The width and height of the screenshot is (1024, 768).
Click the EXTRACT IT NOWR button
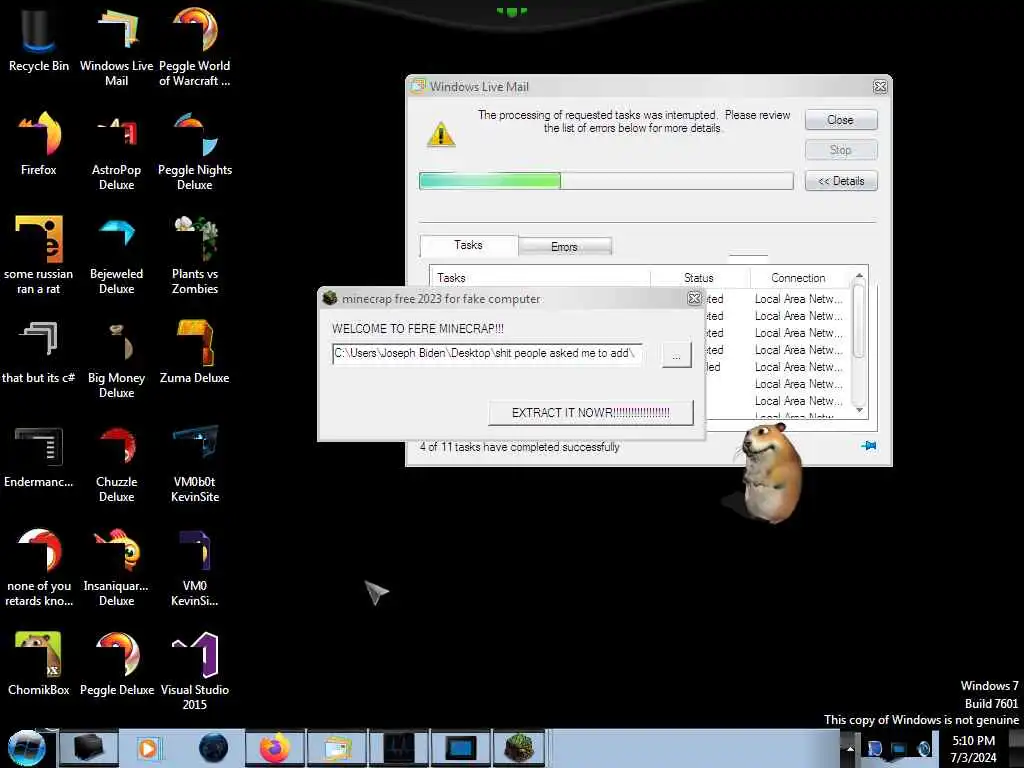tap(591, 413)
